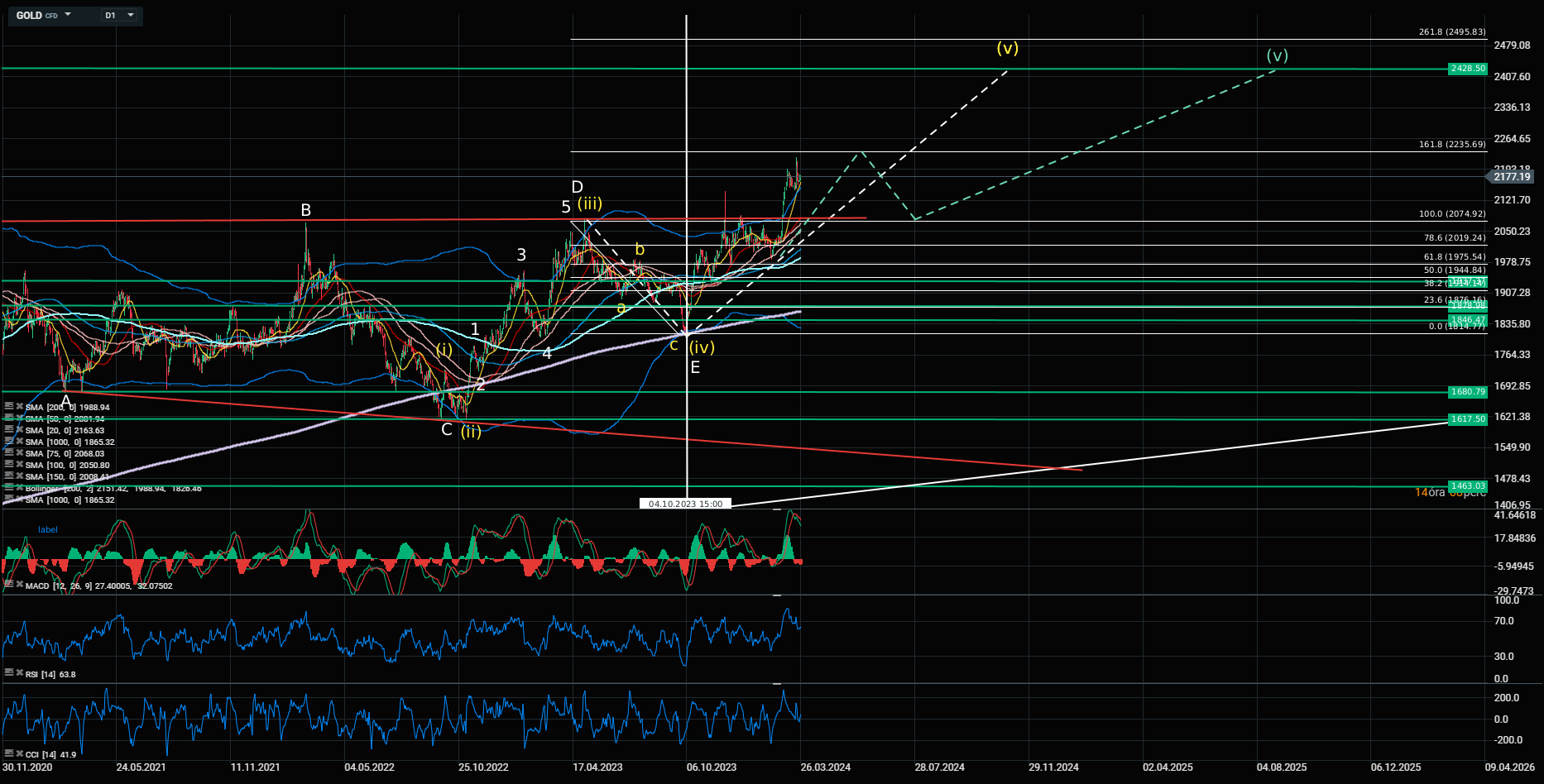1544x784 pixels.
Task: Select the current price tag 2177.19
Action: click(x=1512, y=177)
